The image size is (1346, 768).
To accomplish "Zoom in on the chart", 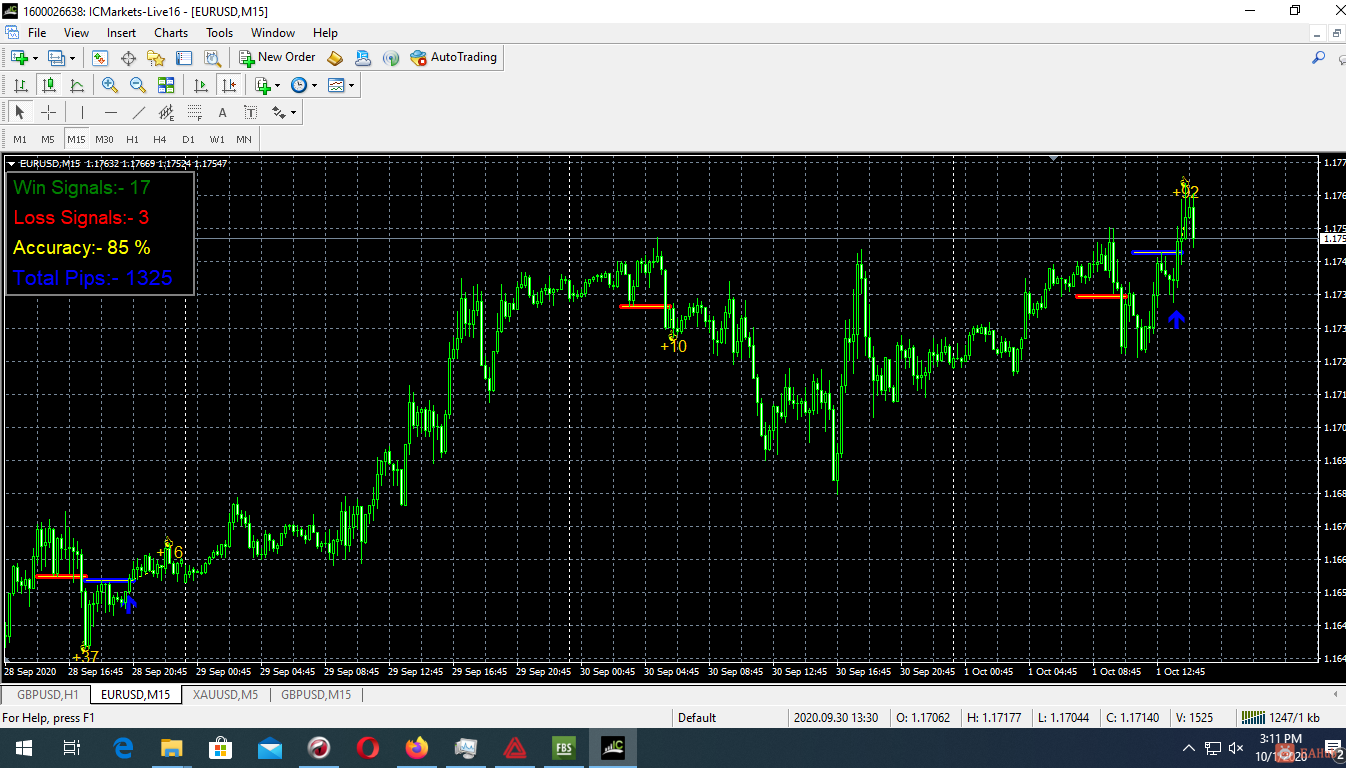I will coord(110,85).
